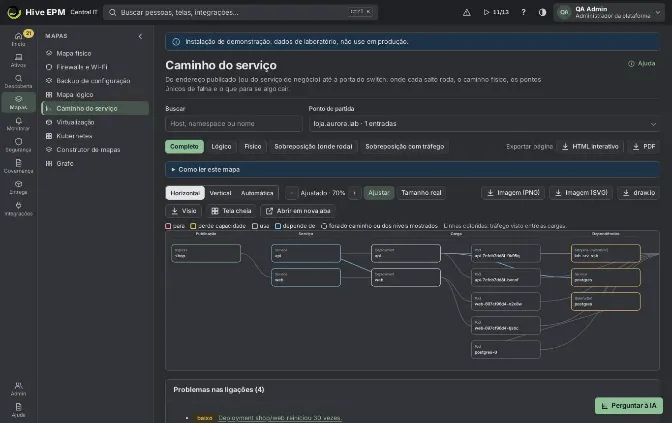Click the search magnifier icon in top bar

pos(112,12)
